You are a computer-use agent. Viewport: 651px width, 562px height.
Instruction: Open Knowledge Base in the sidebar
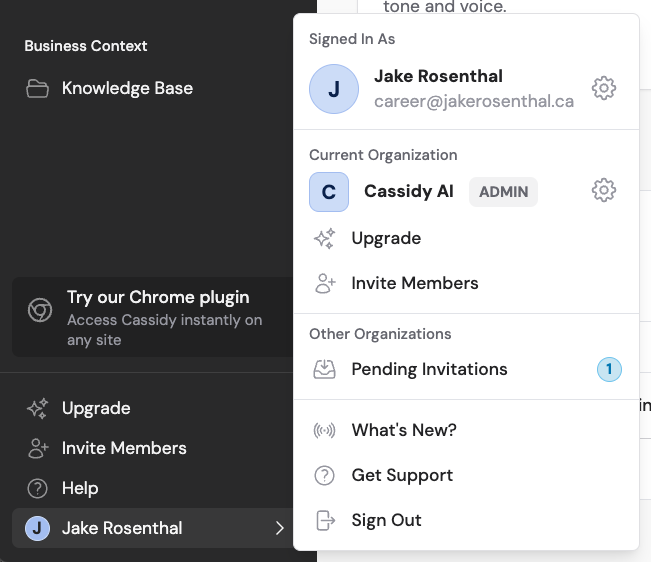click(x=153, y=88)
